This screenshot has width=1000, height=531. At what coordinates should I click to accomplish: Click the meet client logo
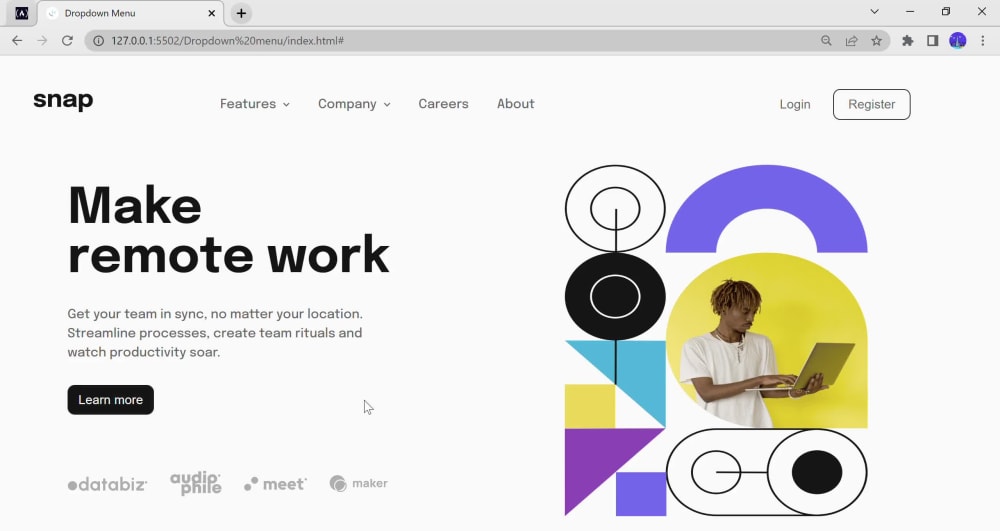tap(275, 484)
